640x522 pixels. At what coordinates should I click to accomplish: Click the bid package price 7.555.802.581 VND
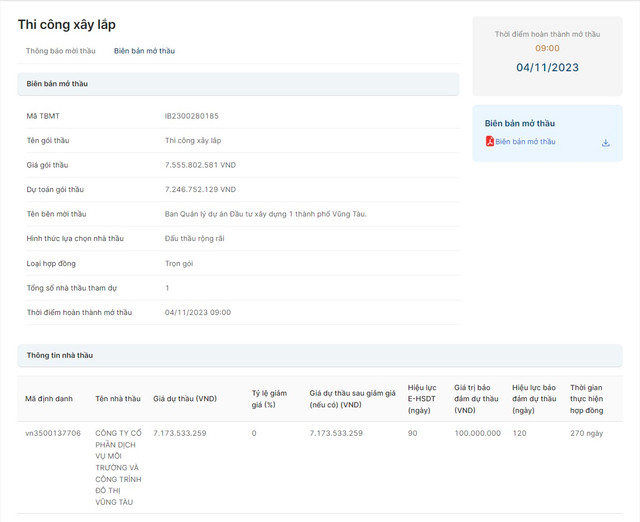coord(200,165)
